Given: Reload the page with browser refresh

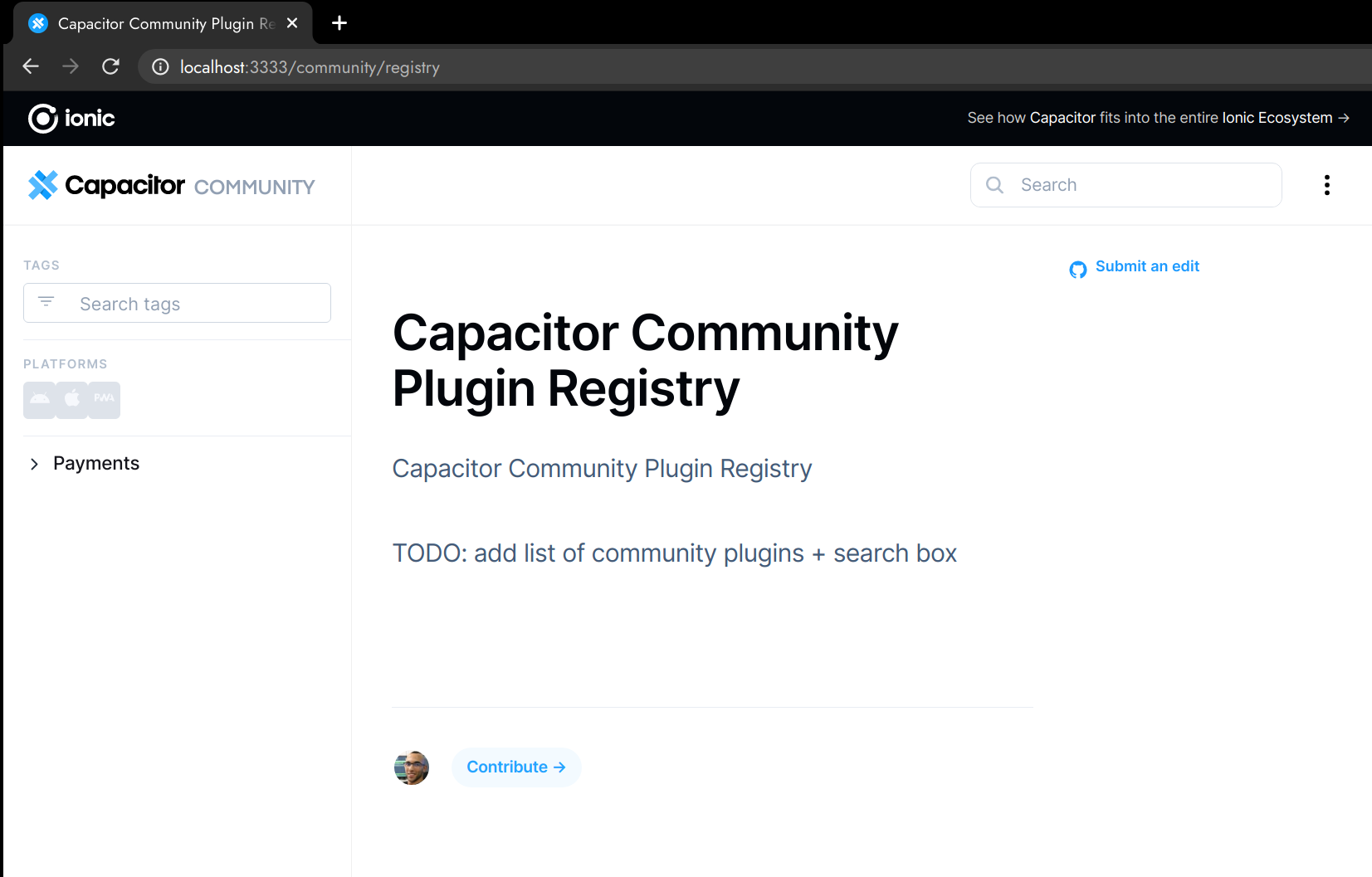Looking at the screenshot, I should pos(110,66).
